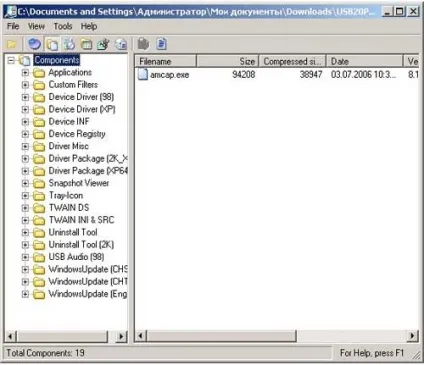
Task: Select the amcap.exe filename
Action: [169, 75]
